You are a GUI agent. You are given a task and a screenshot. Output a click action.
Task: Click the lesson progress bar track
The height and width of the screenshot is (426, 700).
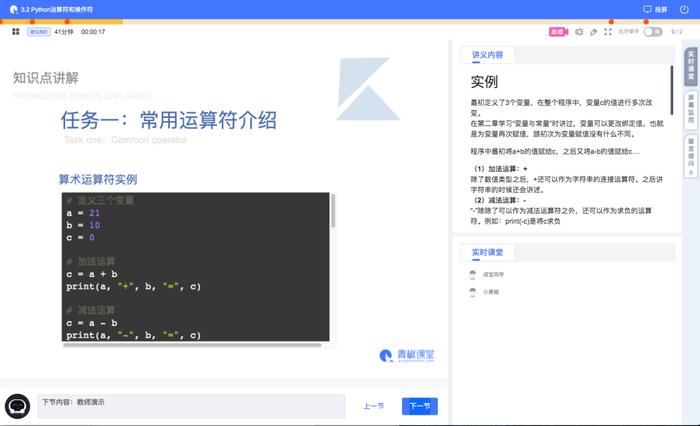coord(350,21)
